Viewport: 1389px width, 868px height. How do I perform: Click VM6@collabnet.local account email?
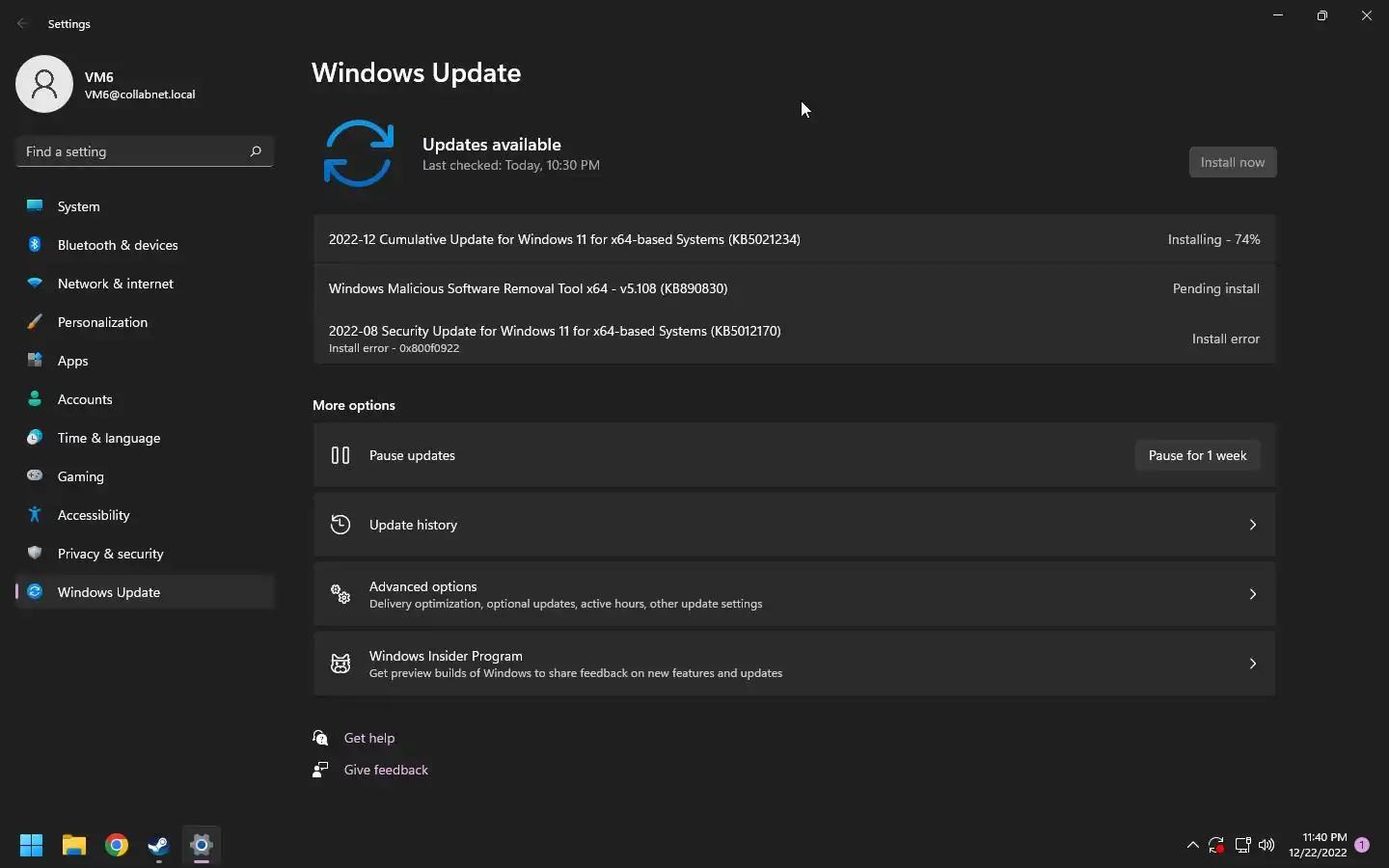(140, 95)
